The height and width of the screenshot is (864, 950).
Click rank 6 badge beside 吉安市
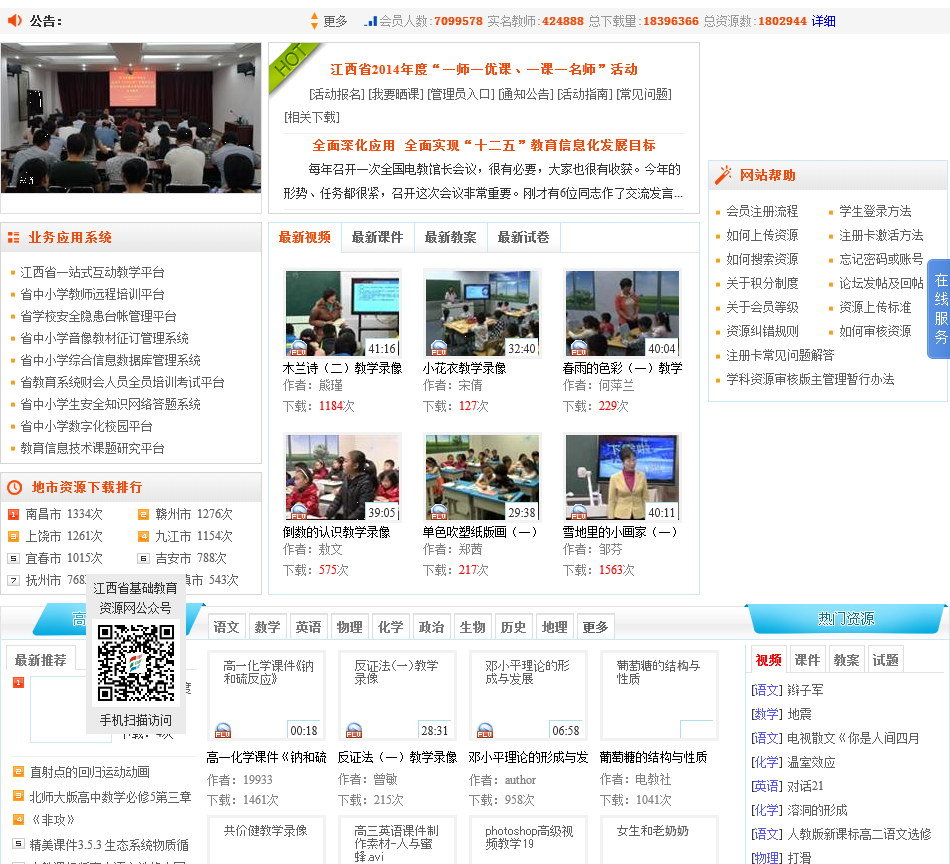[143, 558]
